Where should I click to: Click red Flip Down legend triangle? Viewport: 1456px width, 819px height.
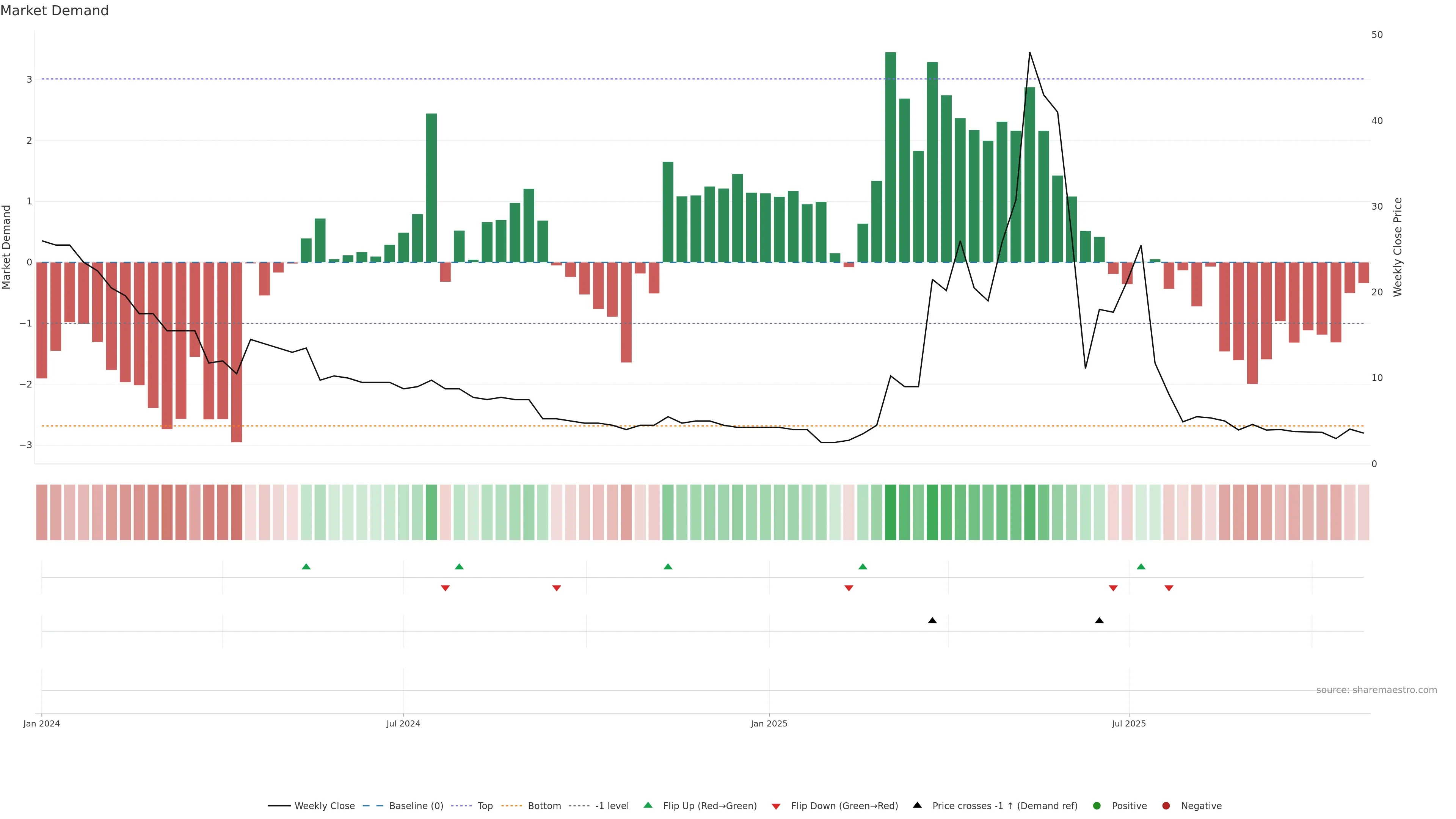776,806
